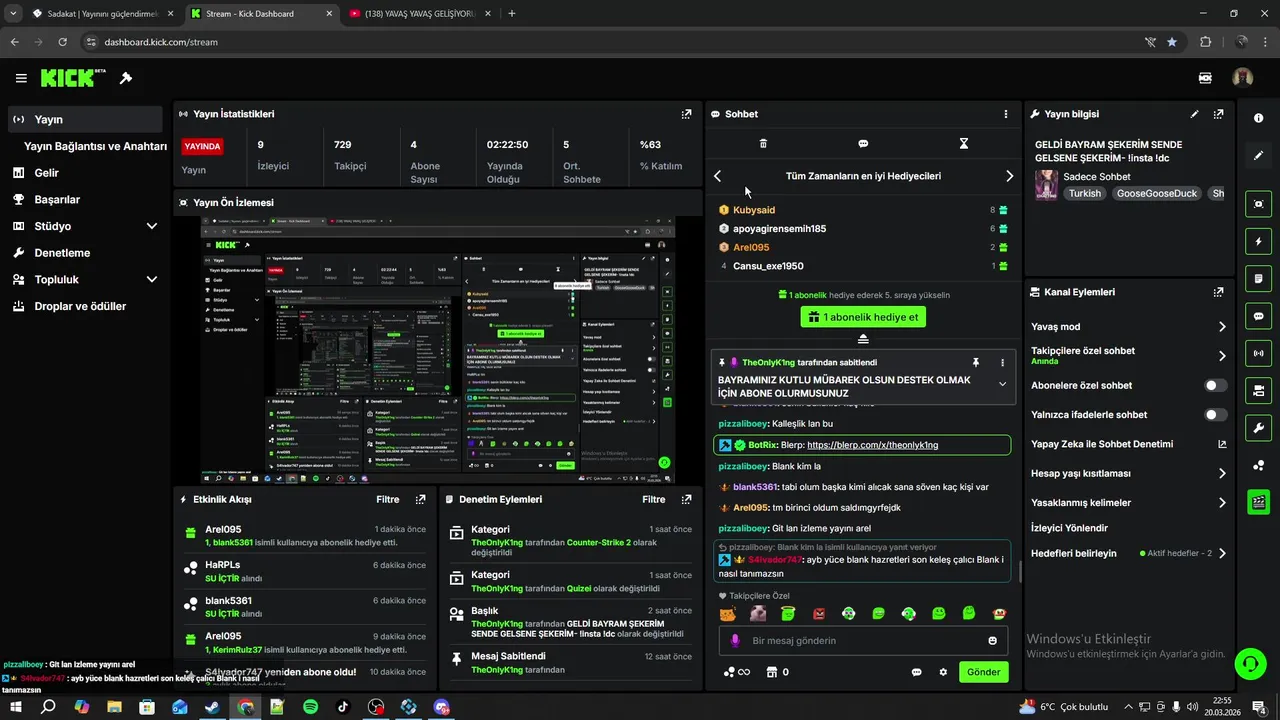This screenshot has width=1280, height=720.
Task: Open Yayın in the left sidebar
Action: (85, 119)
